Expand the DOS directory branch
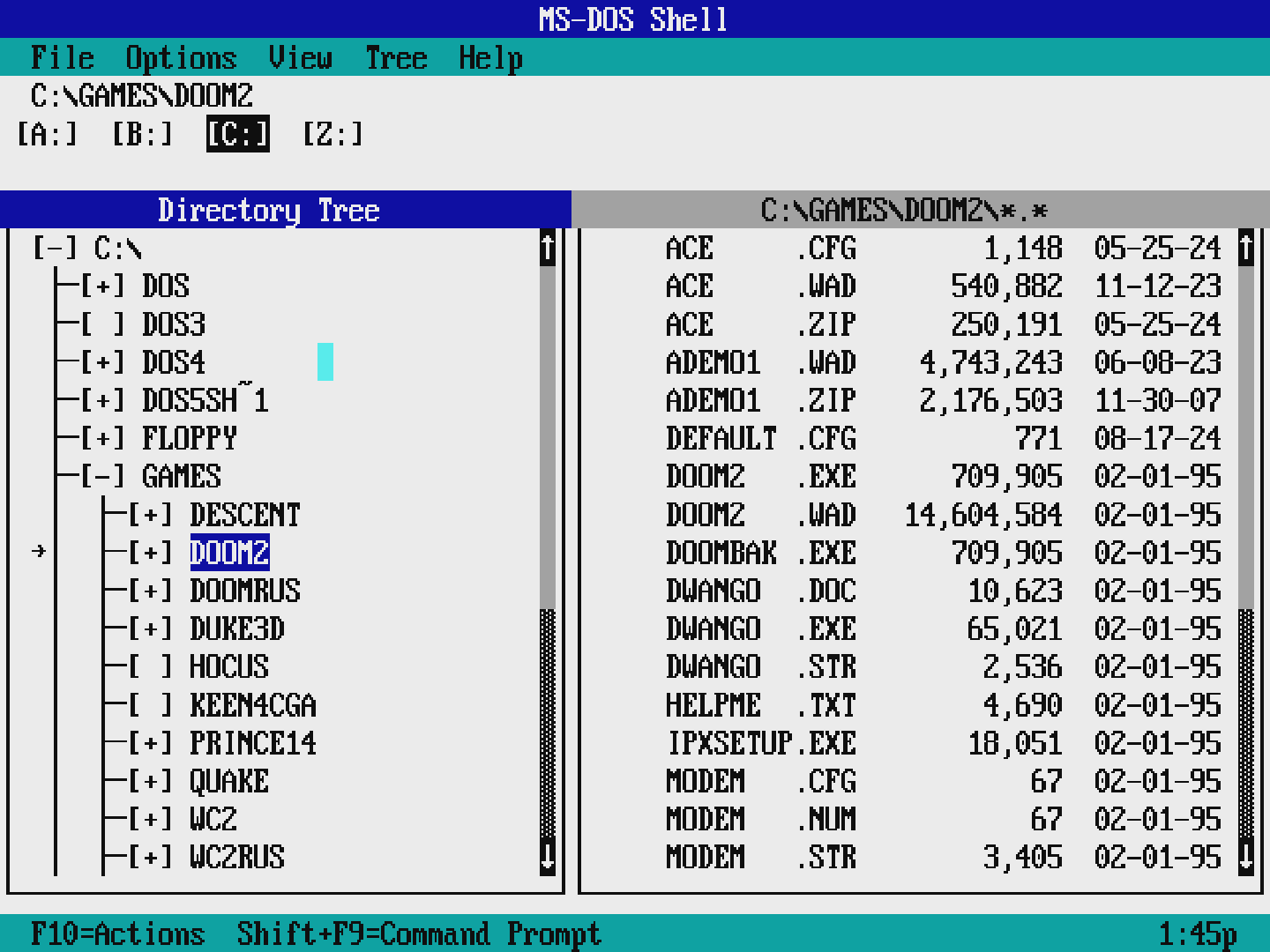Screen dimensions: 1270x952 [x=103, y=286]
